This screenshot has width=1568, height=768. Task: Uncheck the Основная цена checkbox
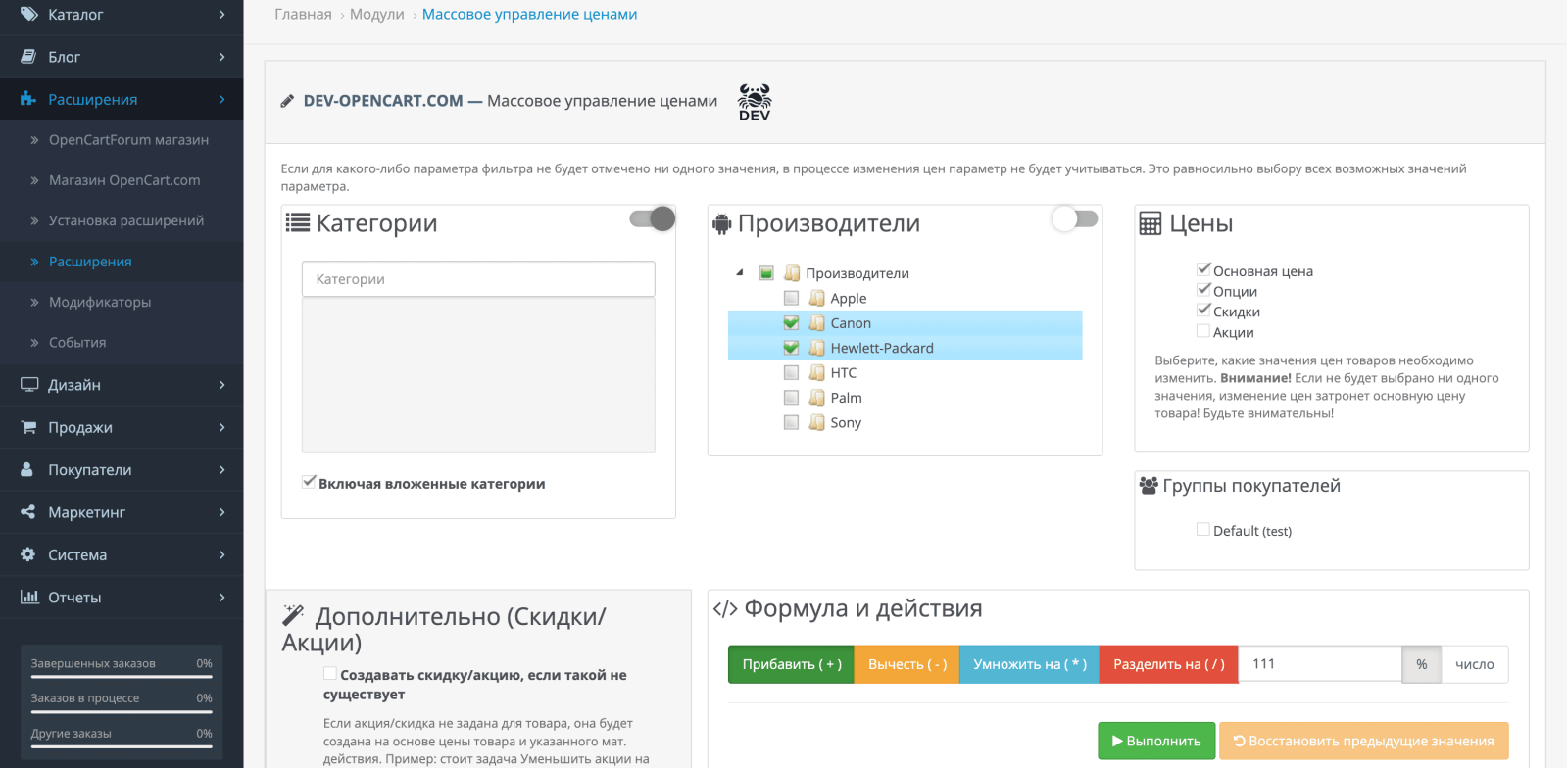click(x=1203, y=269)
